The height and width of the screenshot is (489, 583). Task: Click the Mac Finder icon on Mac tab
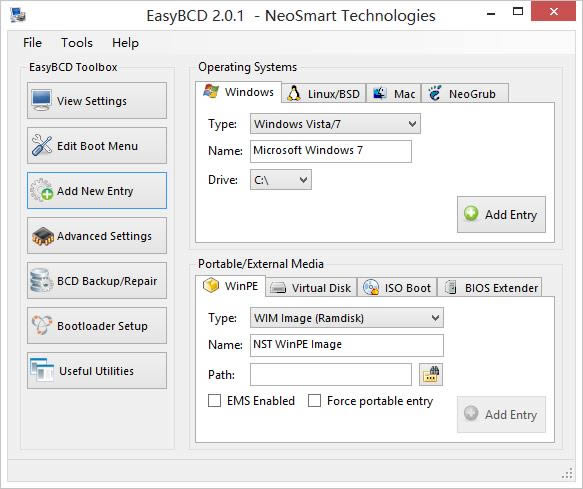coord(380,93)
